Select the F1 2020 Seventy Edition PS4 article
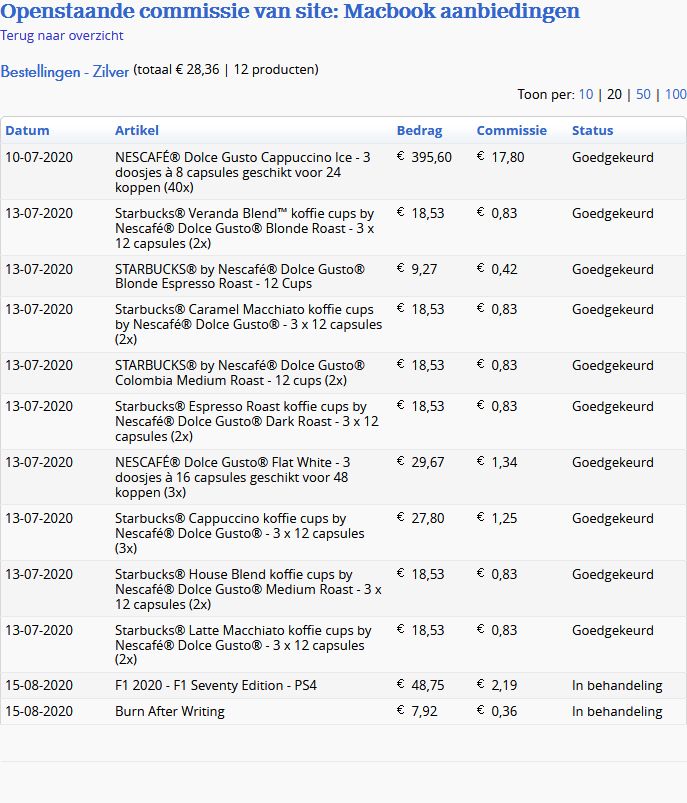Screen dimensions: 687x803 [216, 685]
